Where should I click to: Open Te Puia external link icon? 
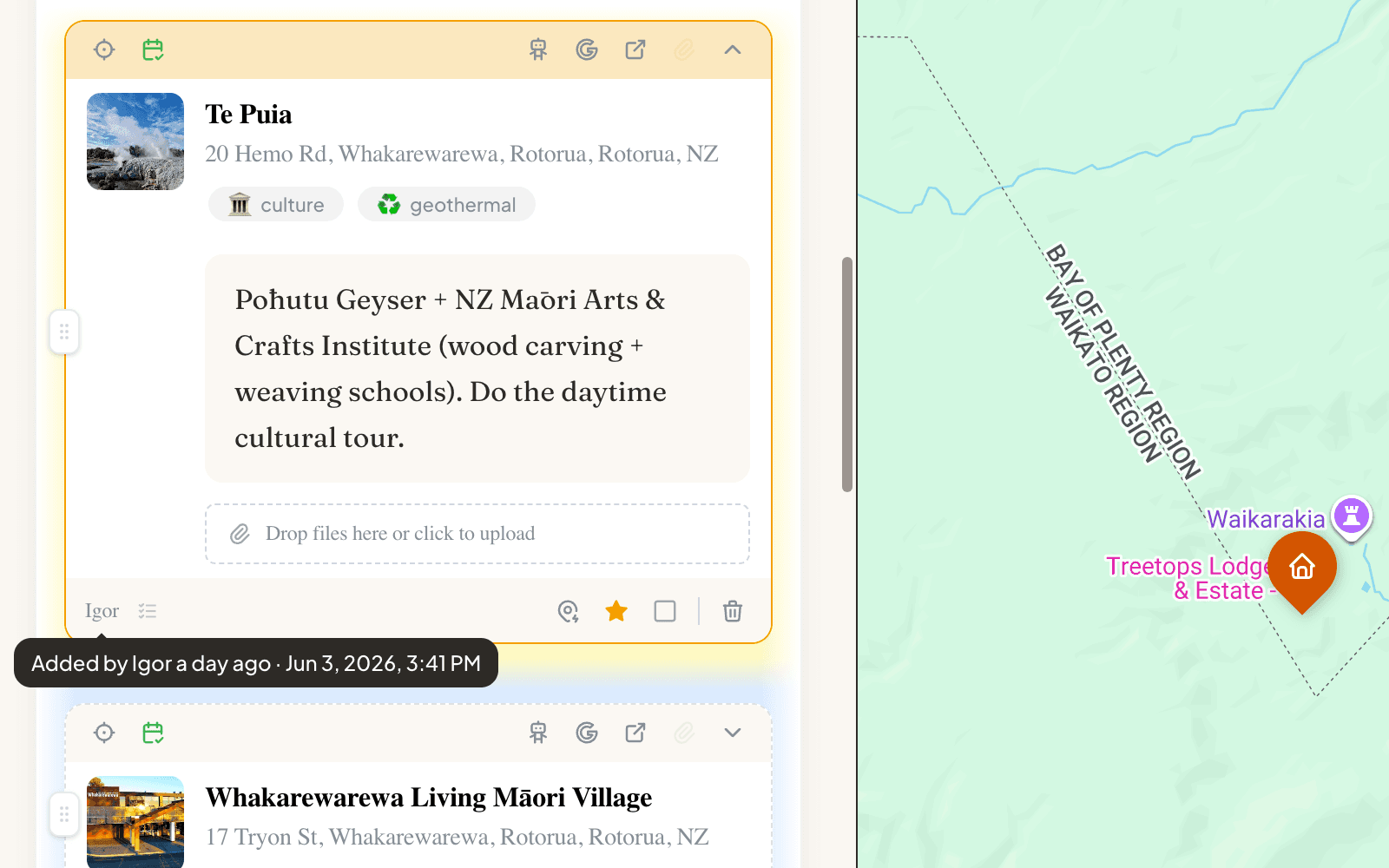tap(635, 50)
